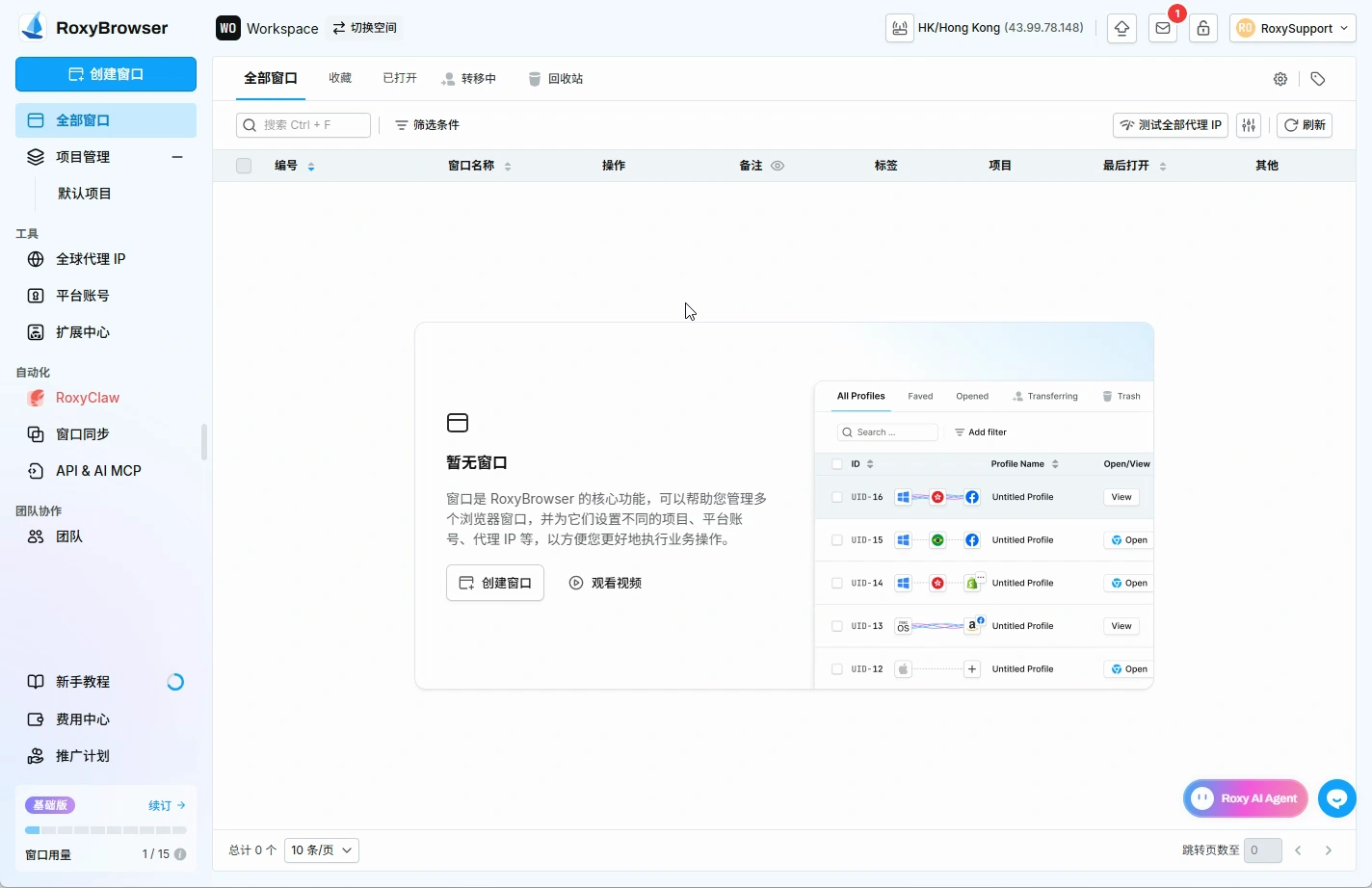Sort by 窗口名称 column arrows

pos(508,167)
